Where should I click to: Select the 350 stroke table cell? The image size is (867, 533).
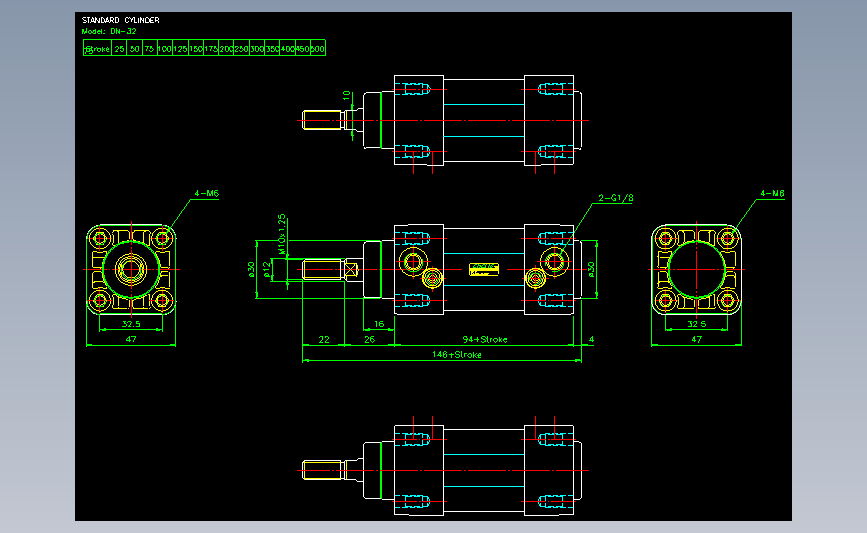(272, 49)
